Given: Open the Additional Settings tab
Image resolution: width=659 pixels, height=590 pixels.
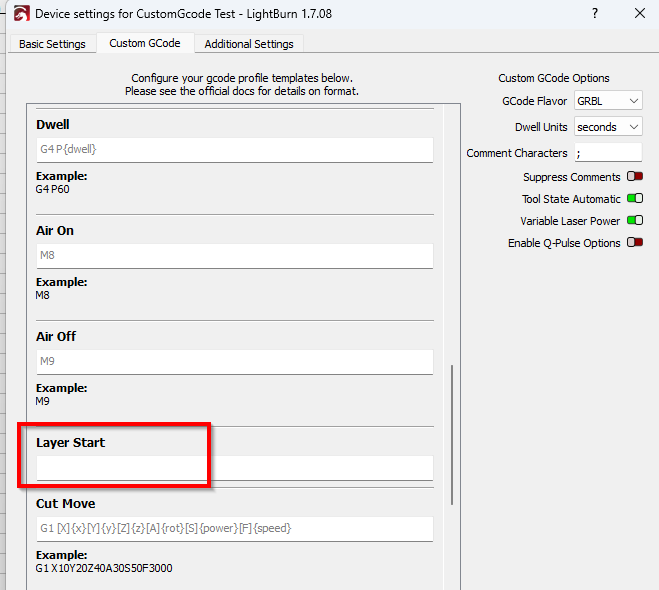Looking at the screenshot, I should [x=249, y=44].
